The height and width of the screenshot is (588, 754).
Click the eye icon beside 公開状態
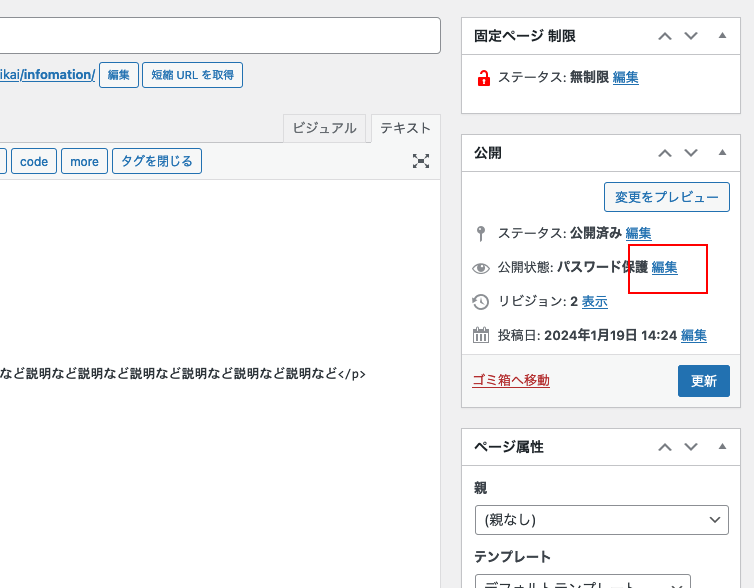[x=481, y=268]
